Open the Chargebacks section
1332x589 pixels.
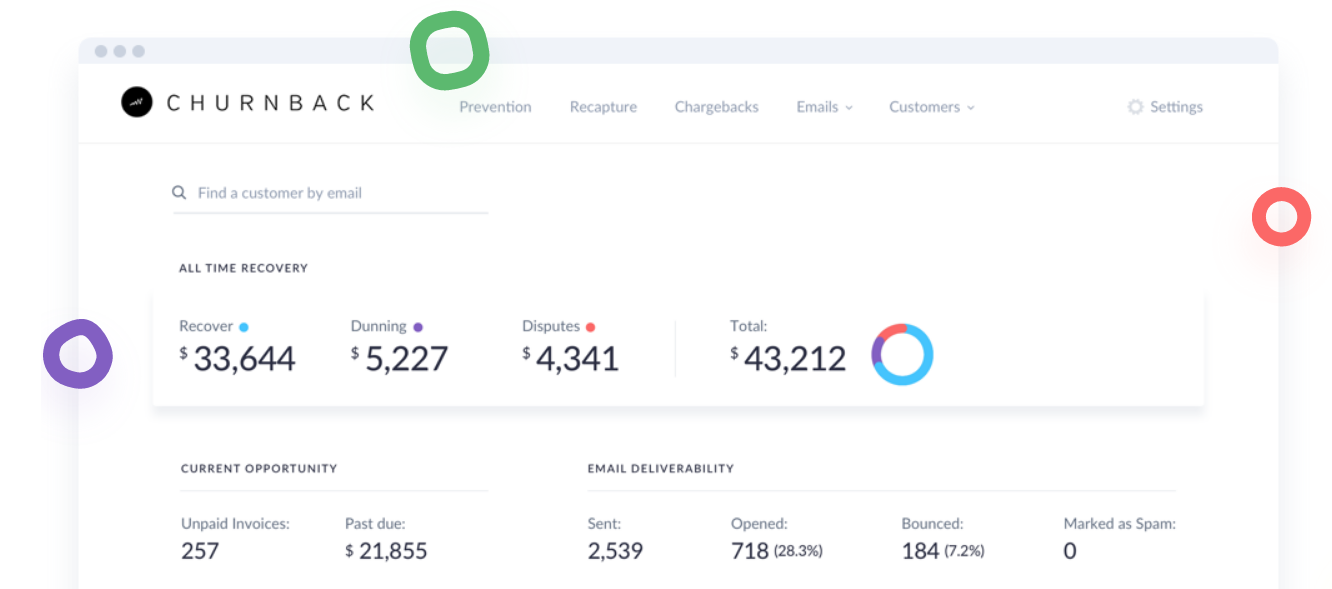(716, 107)
